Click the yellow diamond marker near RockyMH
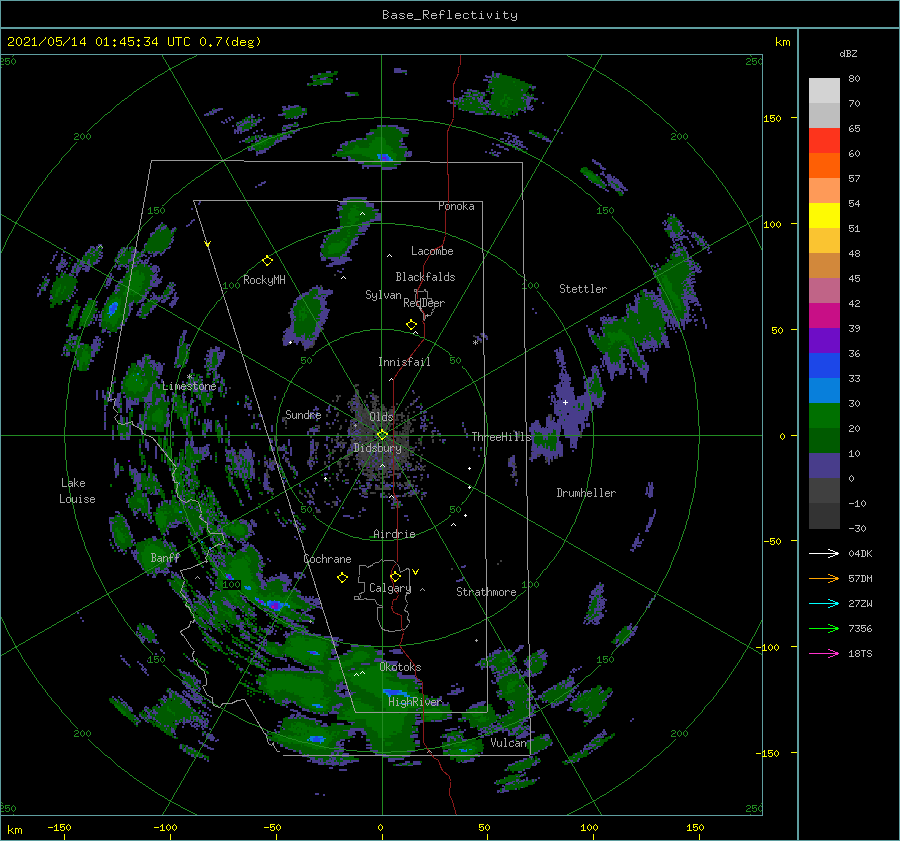This screenshot has height=841, width=900. point(267,261)
